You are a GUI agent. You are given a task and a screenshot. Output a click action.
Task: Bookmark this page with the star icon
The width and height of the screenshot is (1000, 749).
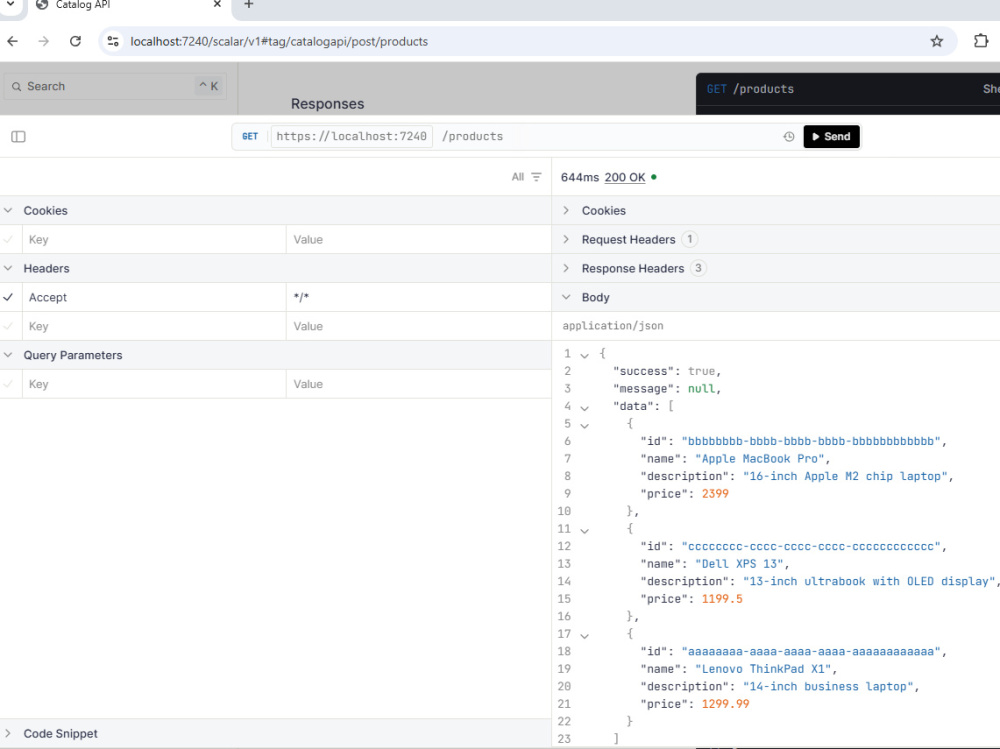936,41
